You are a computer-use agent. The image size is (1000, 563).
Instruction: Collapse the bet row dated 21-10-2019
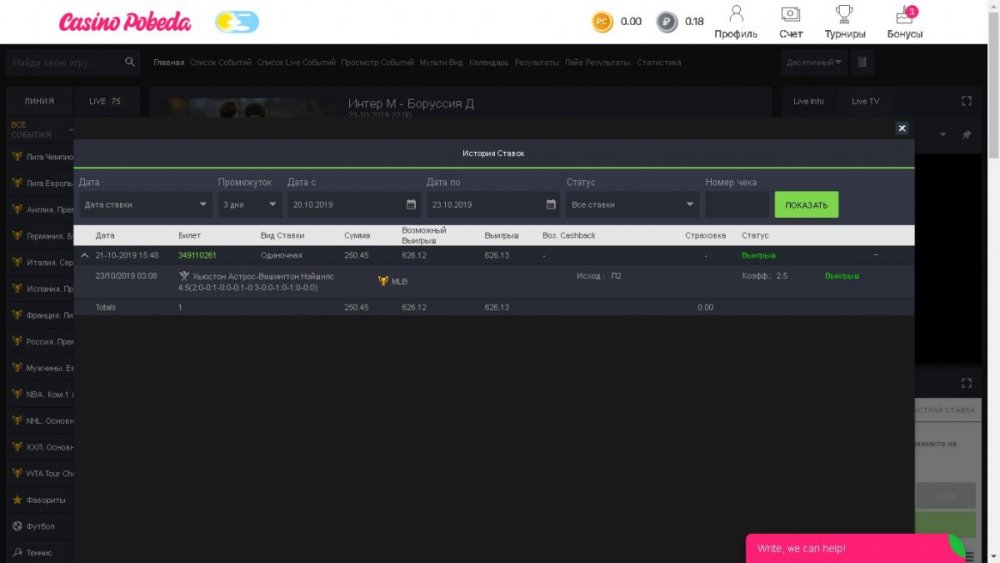click(x=85, y=256)
